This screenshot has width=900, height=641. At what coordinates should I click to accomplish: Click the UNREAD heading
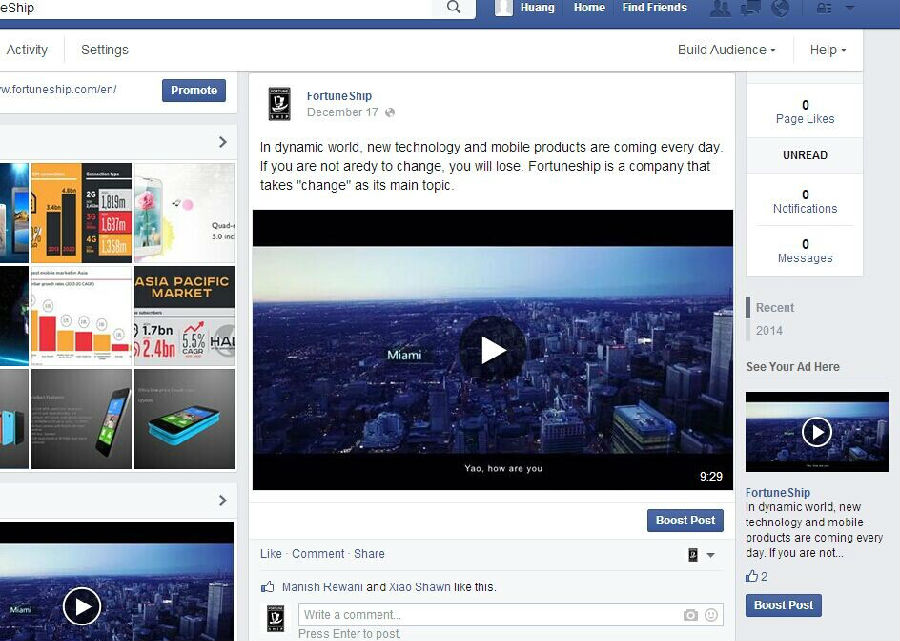805,155
